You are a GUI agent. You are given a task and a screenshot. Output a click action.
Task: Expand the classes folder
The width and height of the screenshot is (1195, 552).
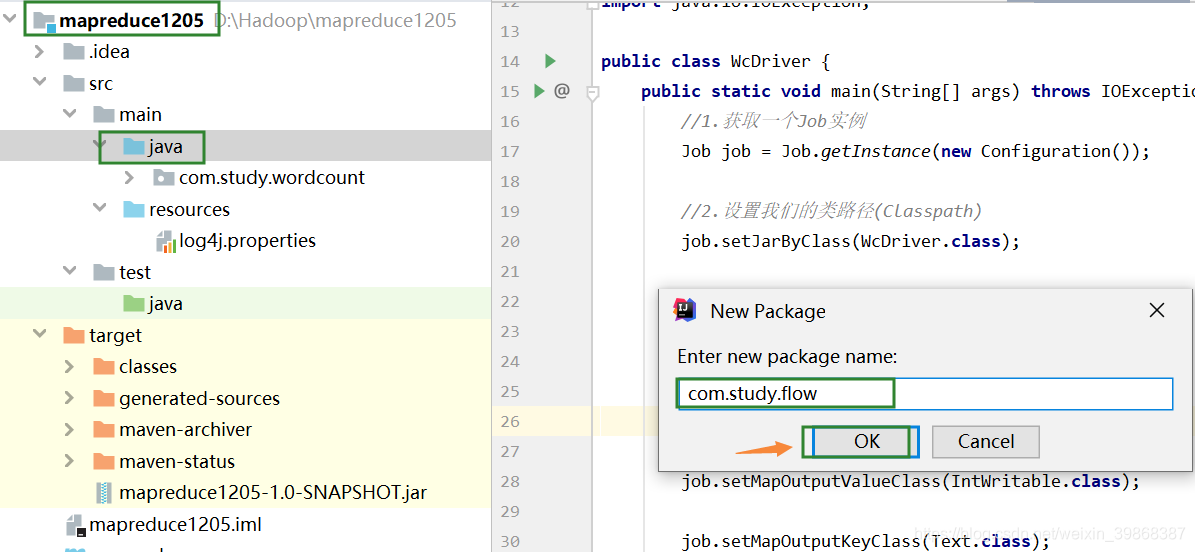pyautogui.click(x=69, y=367)
